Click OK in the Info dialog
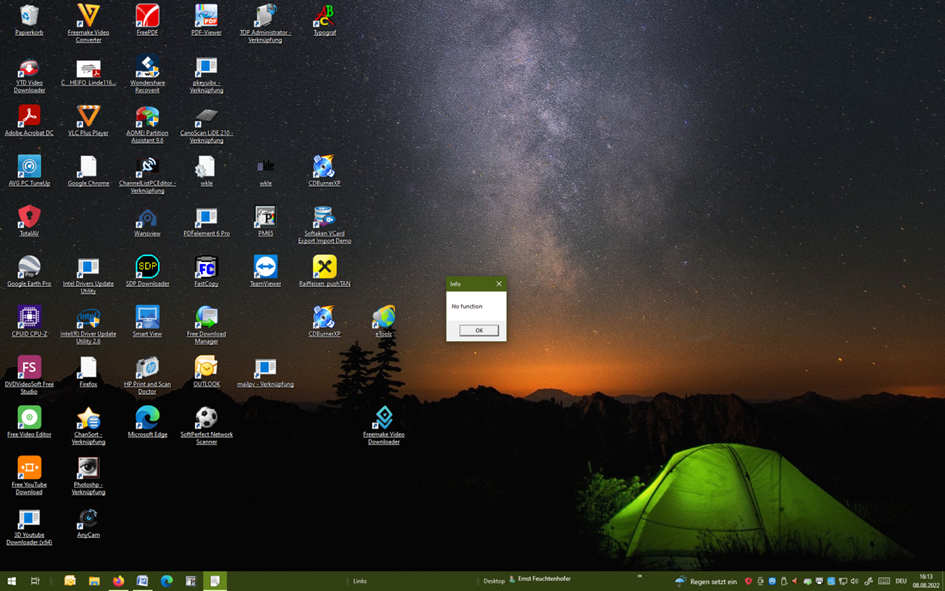Screen dimensions: 945x591 pos(479,330)
